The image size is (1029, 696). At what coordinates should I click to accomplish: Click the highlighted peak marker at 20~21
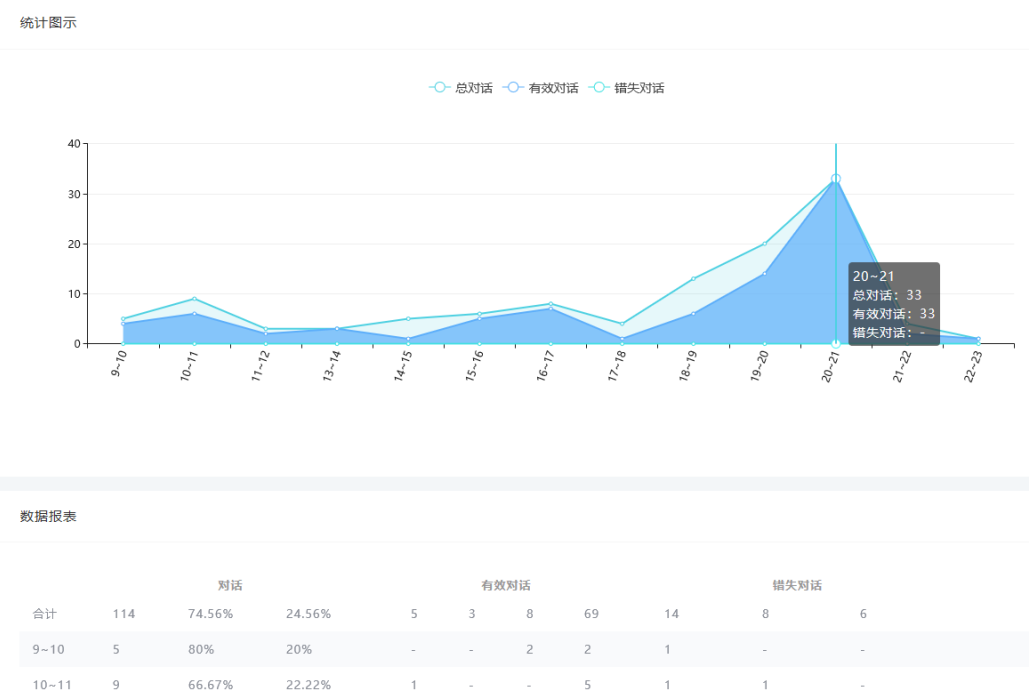click(836, 179)
